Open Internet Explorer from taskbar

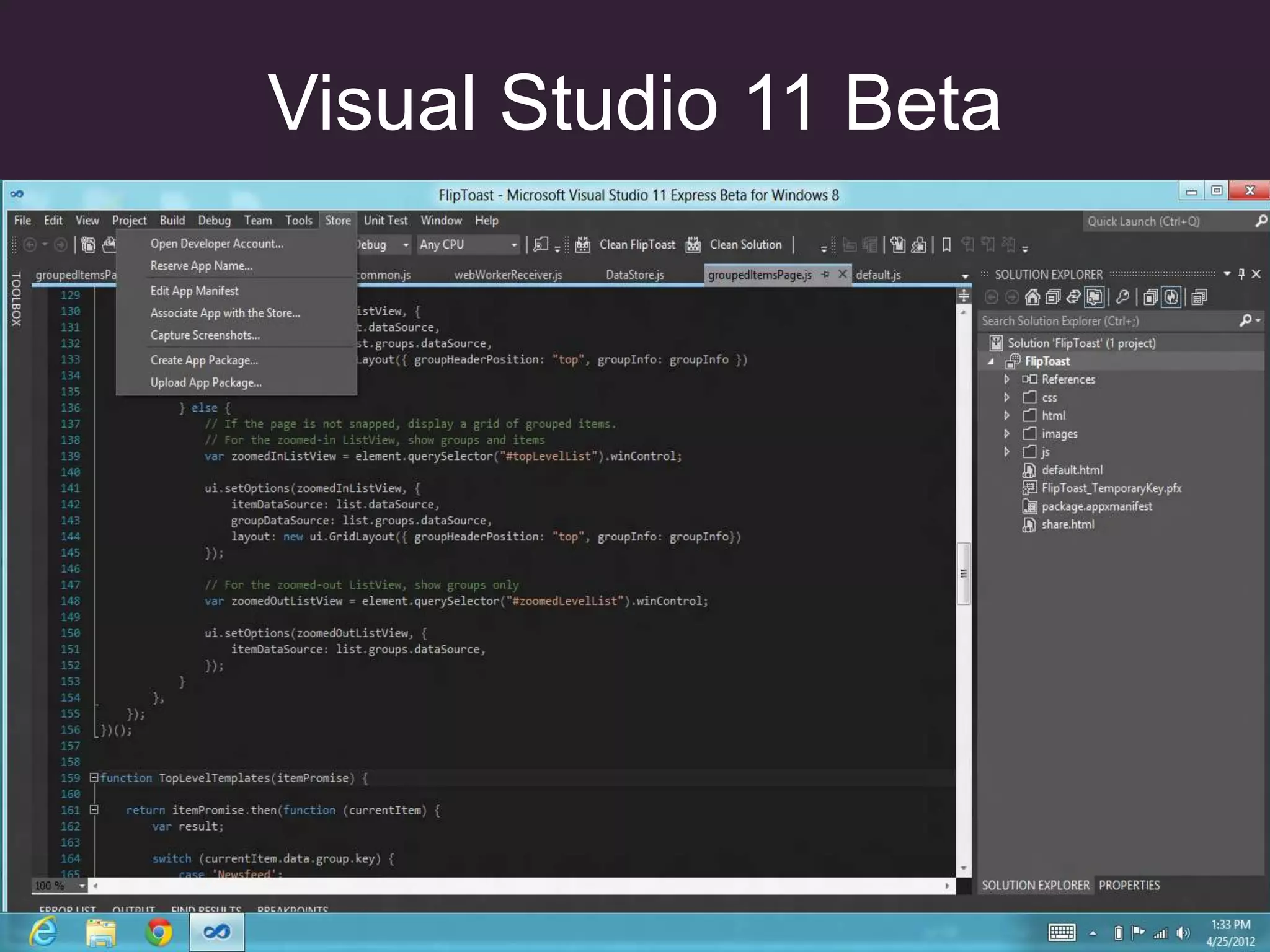[x=43, y=932]
